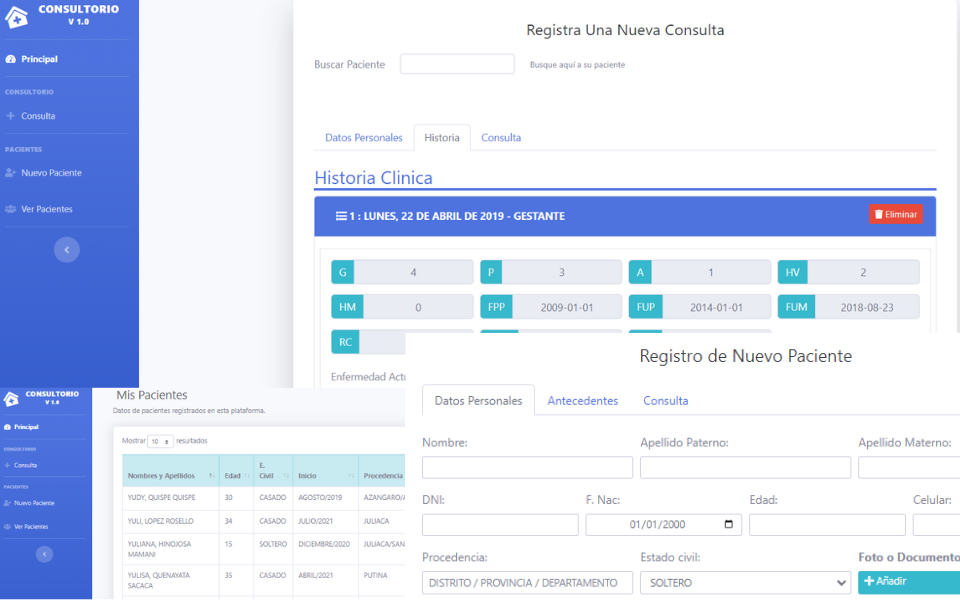Collapse the large sidebar with the chevron button

point(67,249)
